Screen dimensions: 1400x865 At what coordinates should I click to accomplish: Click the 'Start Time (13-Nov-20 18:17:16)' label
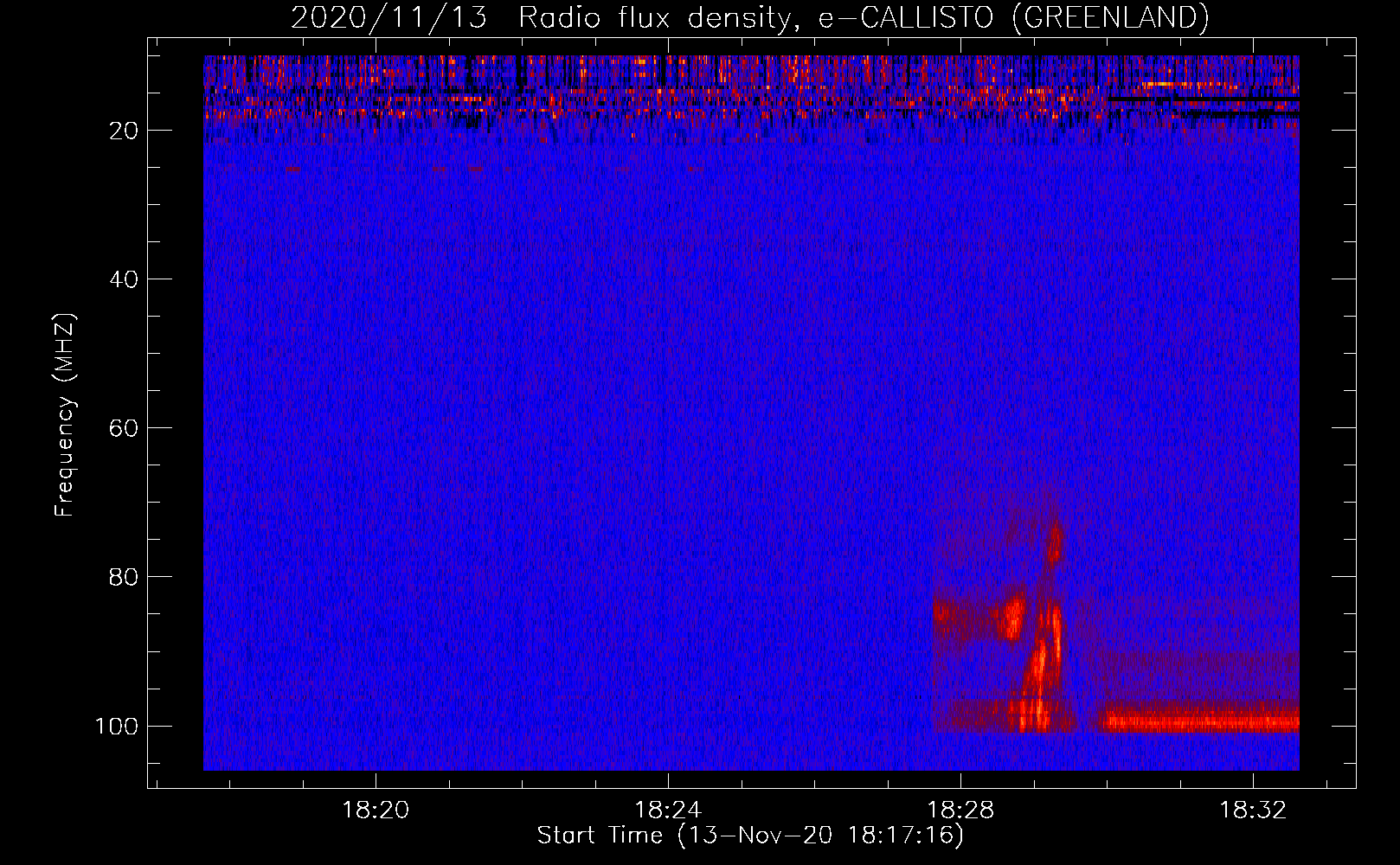[x=750, y=836]
